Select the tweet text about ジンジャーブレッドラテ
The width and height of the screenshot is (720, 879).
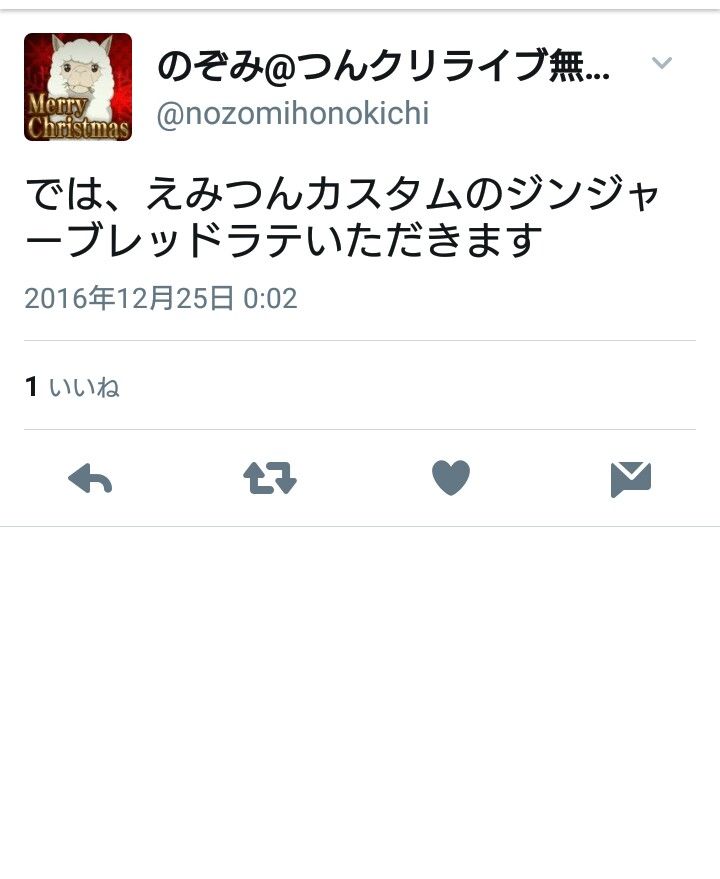tap(342, 216)
